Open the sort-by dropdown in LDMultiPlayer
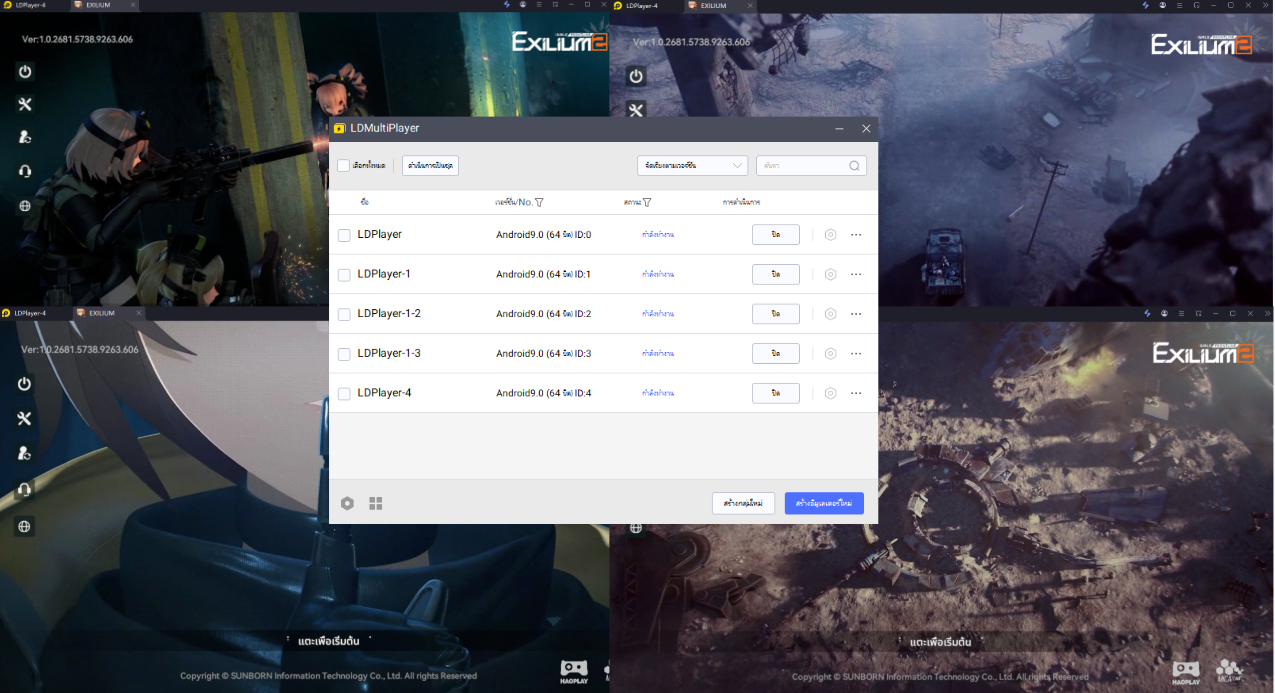 coord(692,166)
